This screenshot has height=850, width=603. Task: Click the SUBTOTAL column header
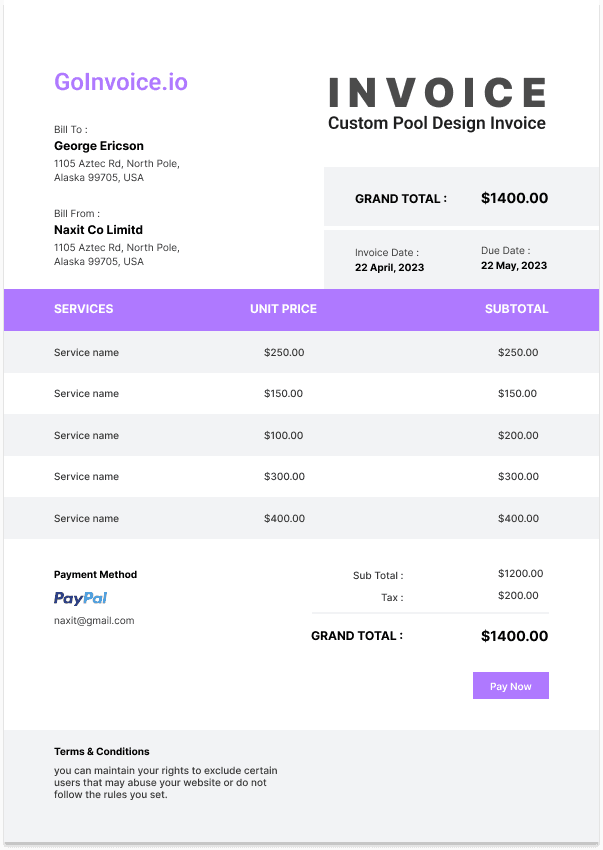click(516, 309)
